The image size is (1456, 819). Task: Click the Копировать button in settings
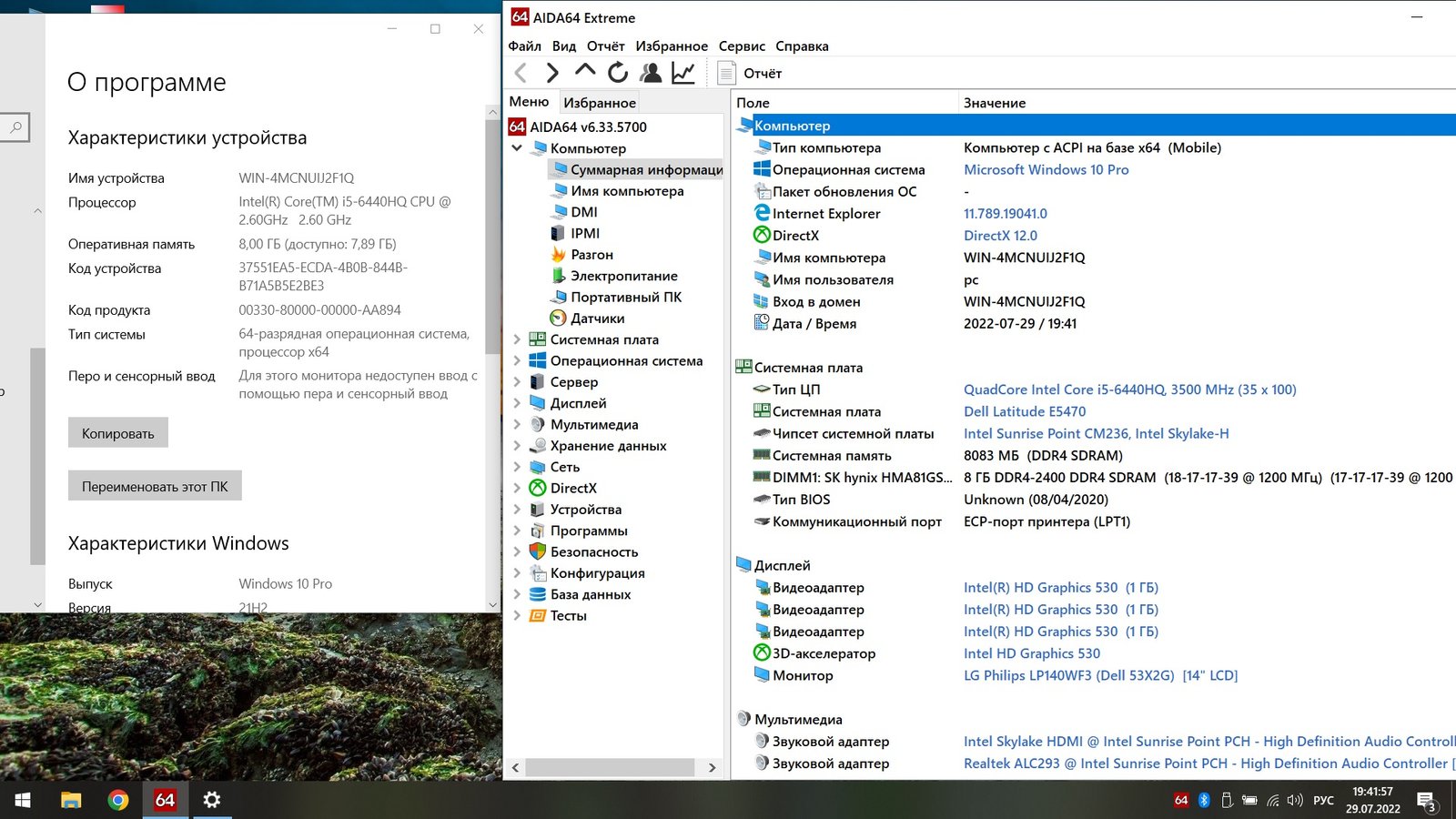[118, 433]
